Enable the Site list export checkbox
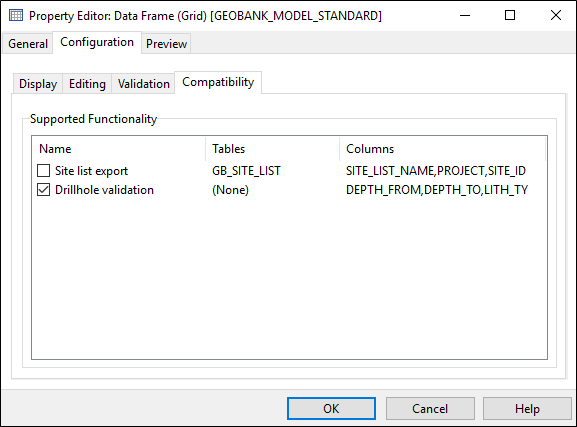The image size is (577, 427). coord(43,171)
